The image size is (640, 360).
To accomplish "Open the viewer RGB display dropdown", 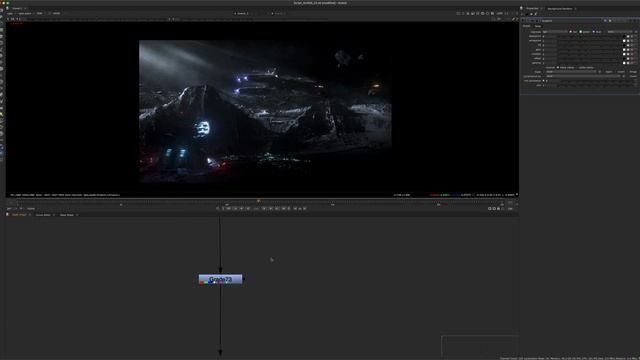I will tap(40, 13).
